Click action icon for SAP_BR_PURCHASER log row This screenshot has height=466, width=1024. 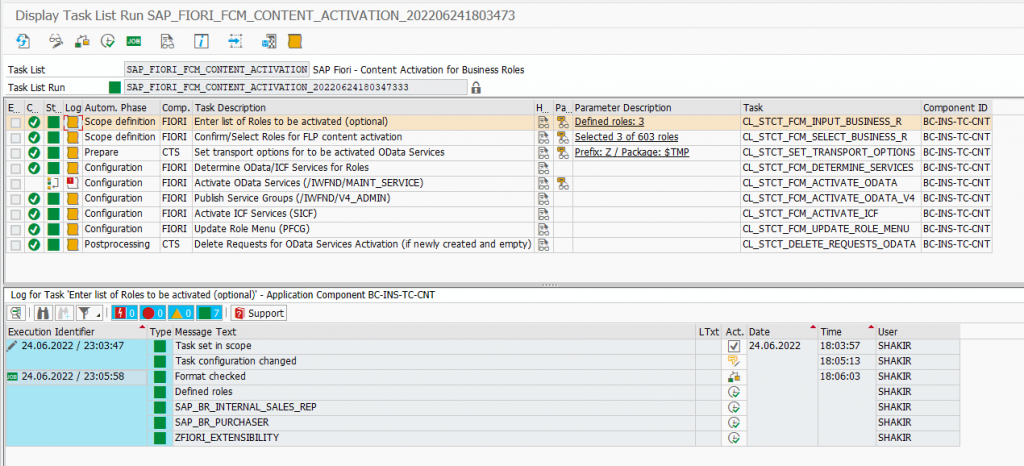tap(734, 422)
